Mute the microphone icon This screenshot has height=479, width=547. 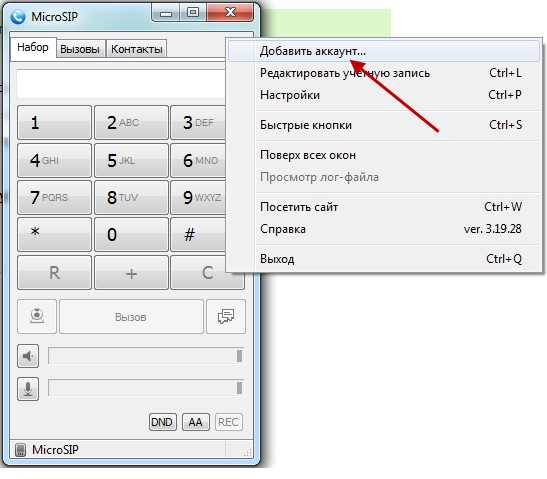28,389
